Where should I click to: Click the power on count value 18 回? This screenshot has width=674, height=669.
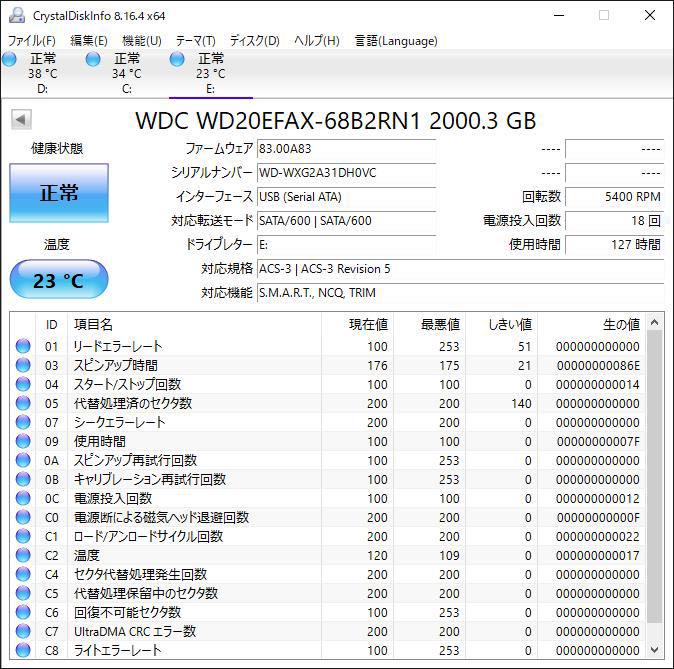615,221
